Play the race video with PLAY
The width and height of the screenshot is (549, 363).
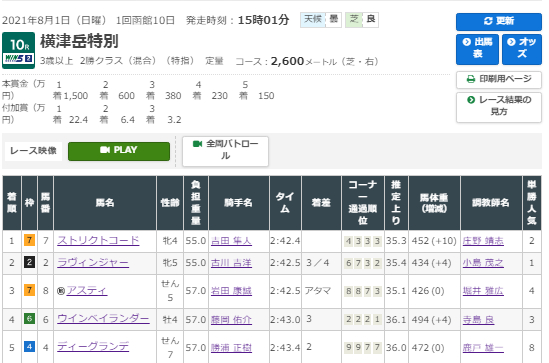click(119, 151)
